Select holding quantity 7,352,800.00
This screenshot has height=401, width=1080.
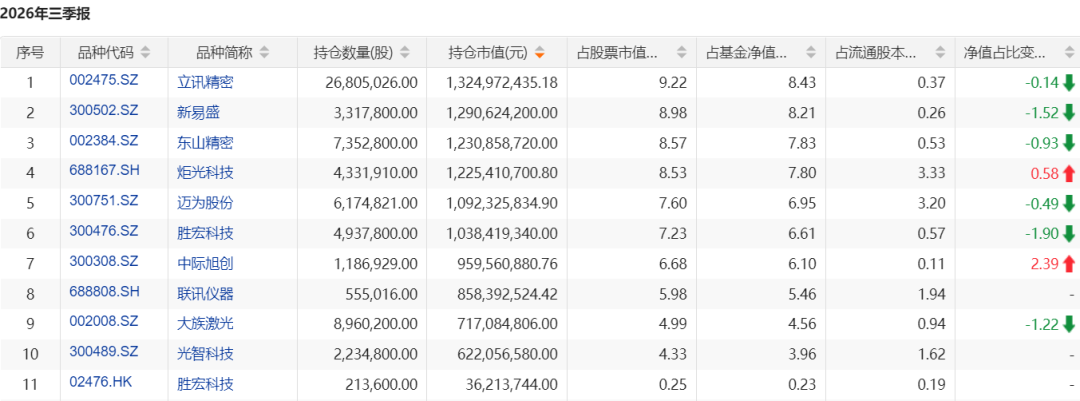(x=376, y=143)
